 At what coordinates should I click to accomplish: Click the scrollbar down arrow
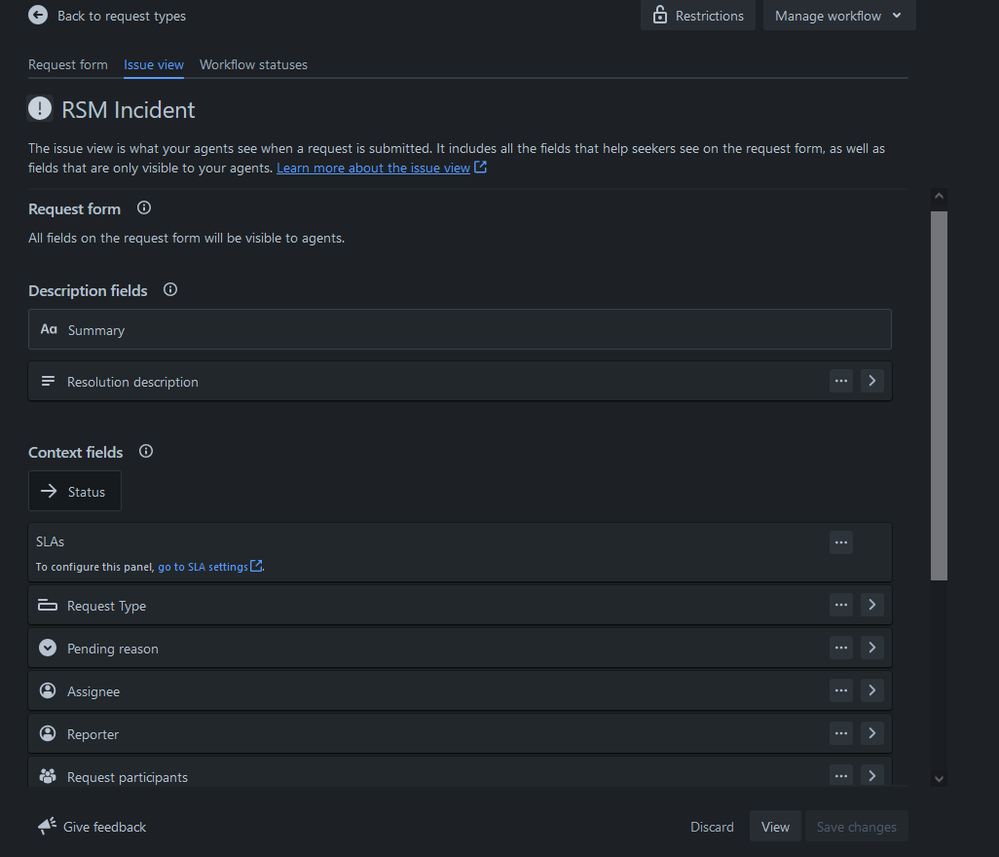click(x=938, y=778)
